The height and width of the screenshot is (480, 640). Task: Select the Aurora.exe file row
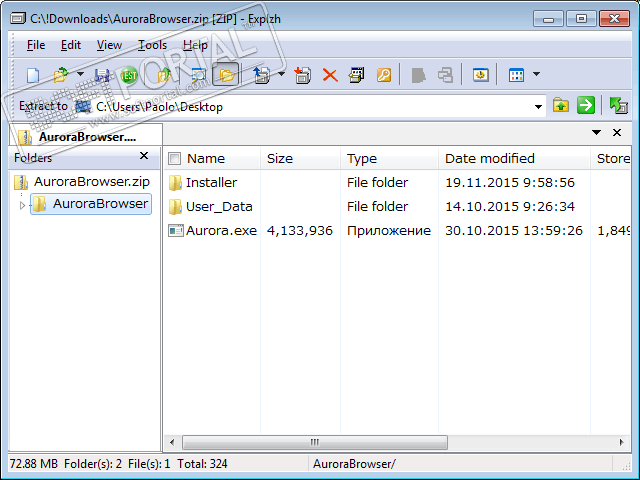[397, 231]
